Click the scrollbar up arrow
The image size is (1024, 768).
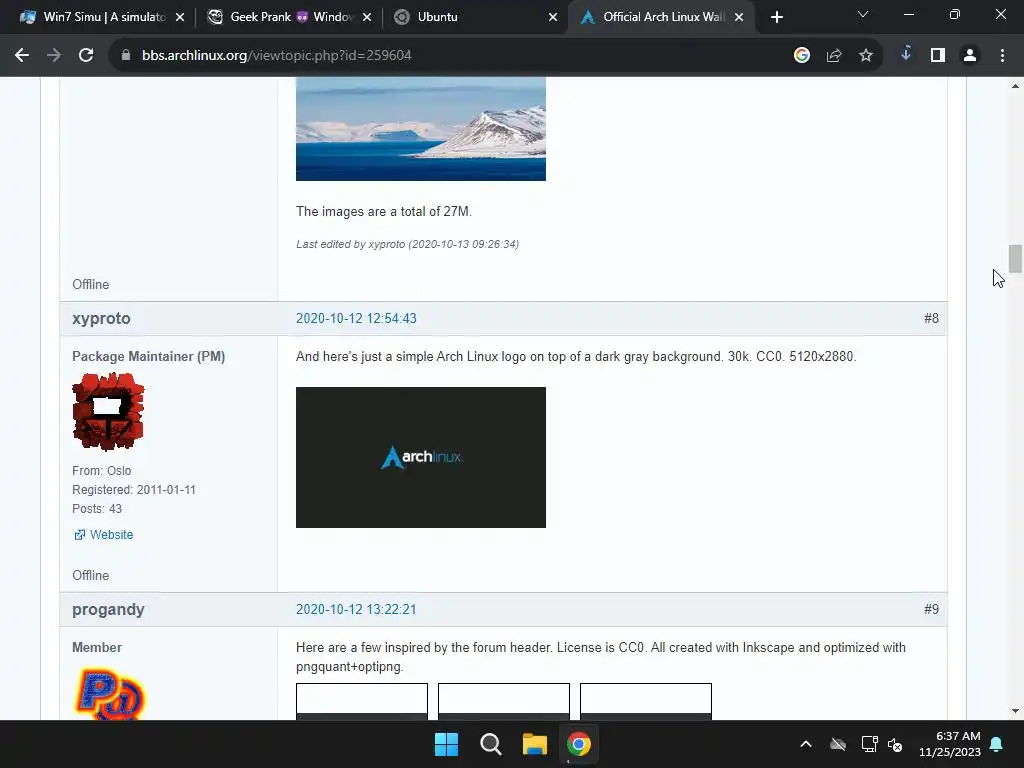[1015, 86]
